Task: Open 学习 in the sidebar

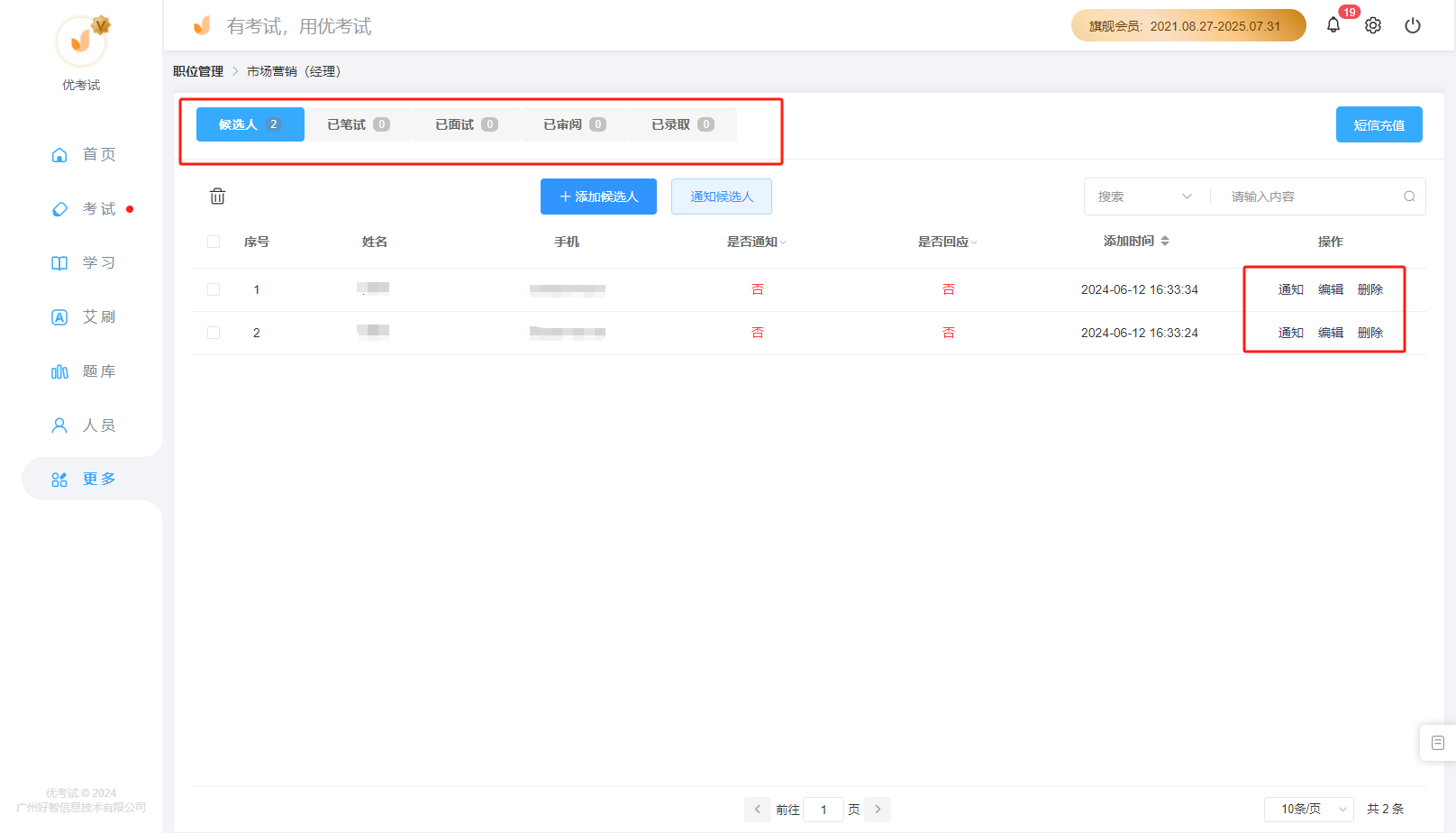Action: [83, 262]
